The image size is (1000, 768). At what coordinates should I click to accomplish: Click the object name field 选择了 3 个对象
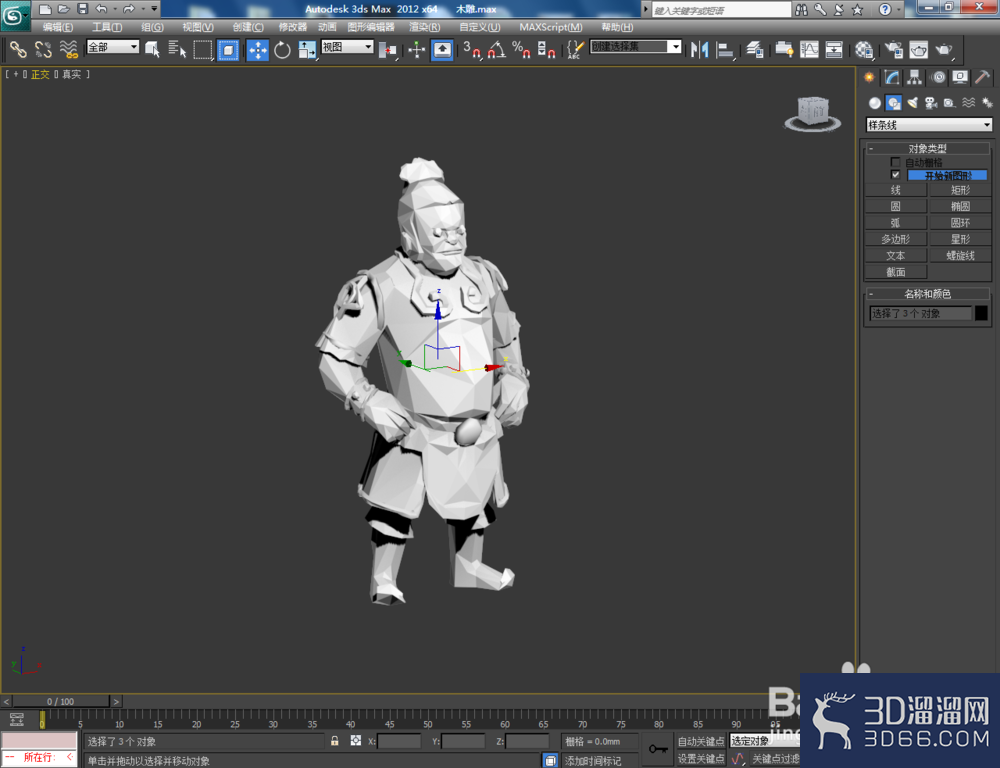click(x=920, y=313)
